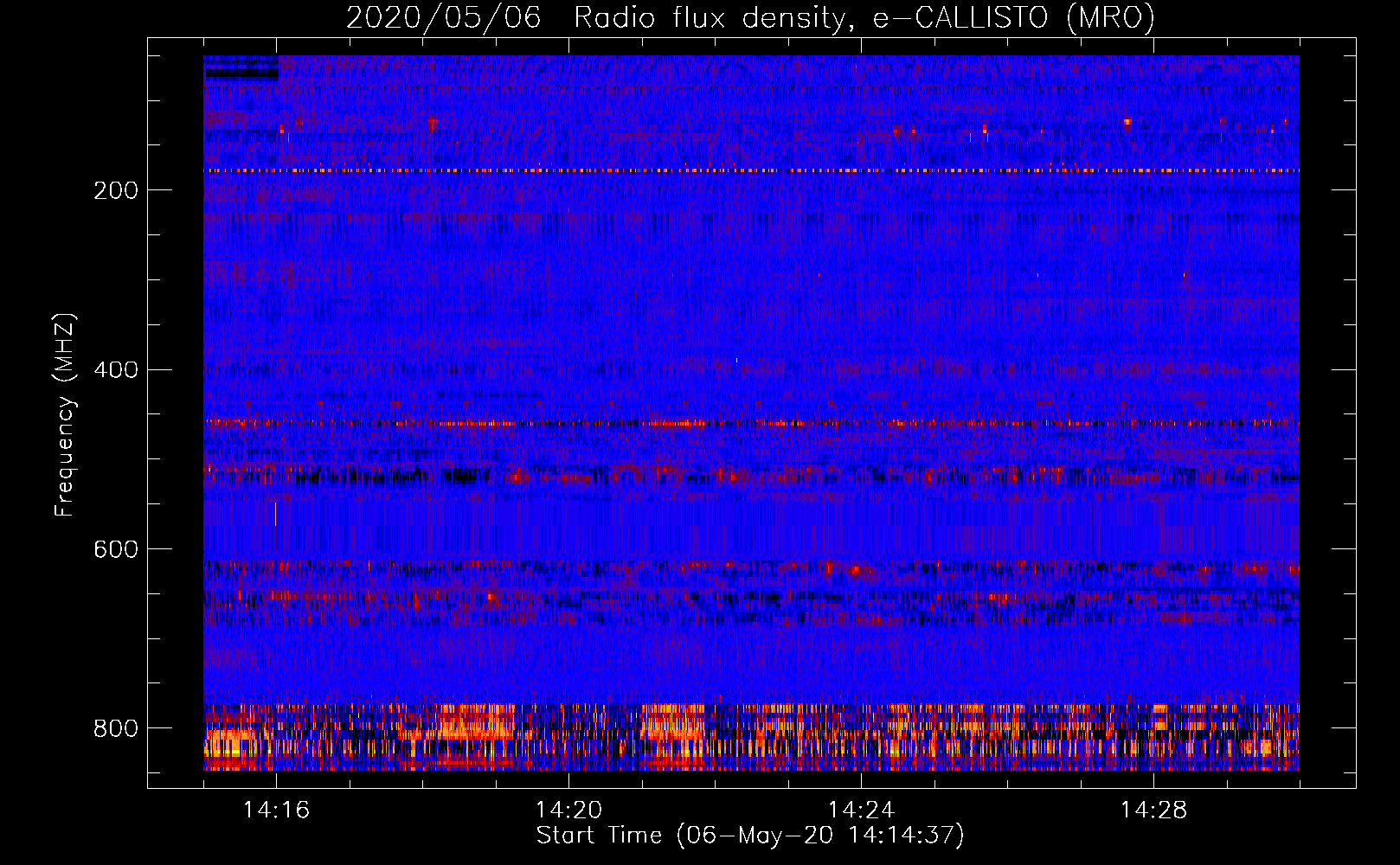Screen dimensions: 1400x865
Task: Click the 'Frequency (MHZ)' axis label
Action: (65, 415)
